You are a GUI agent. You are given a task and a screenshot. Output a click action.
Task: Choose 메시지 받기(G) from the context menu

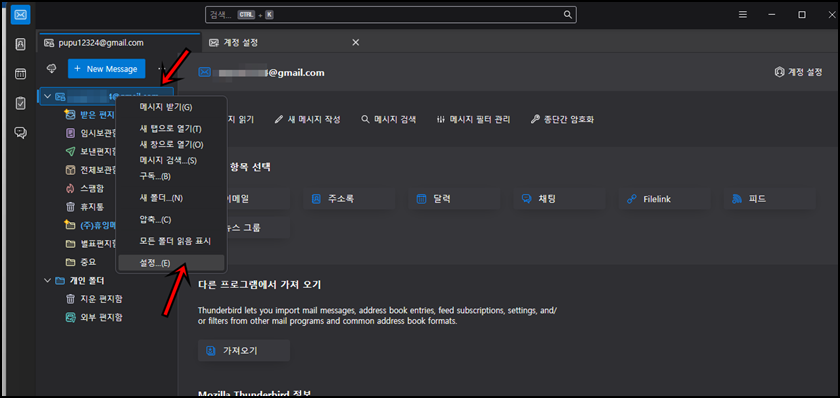[x=171, y=107]
